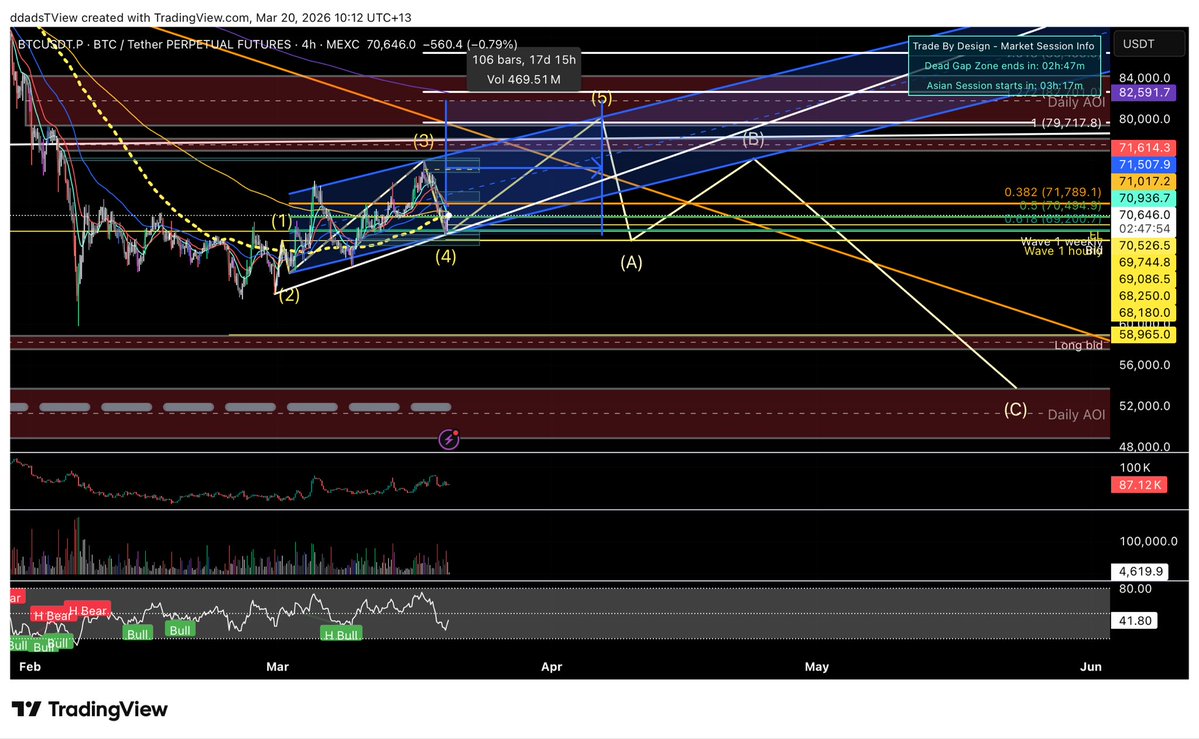
Task: Select the yellow 68,180.0 price label
Action: click(x=1144, y=313)
